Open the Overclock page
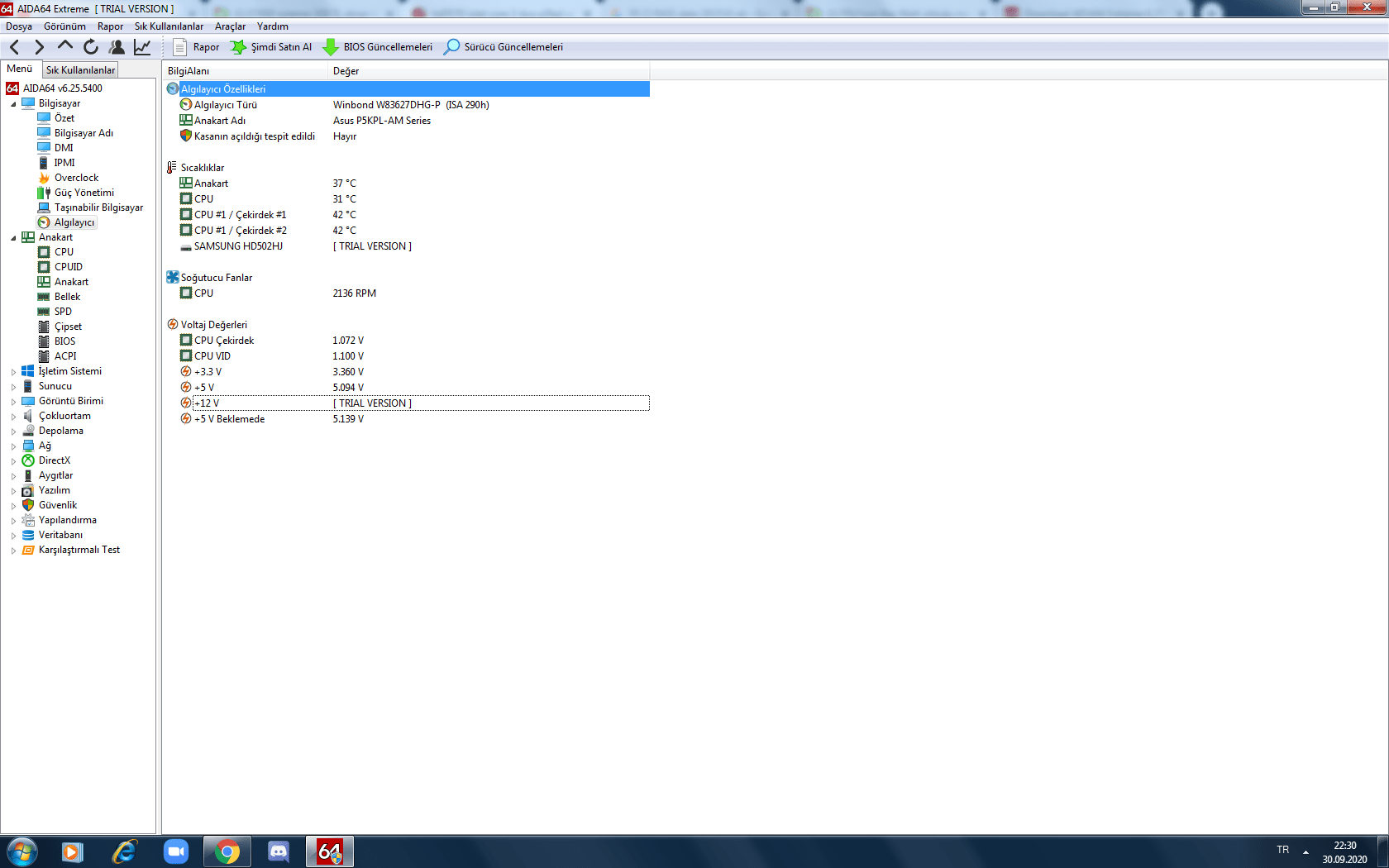This screenshot has width=1389, height=868. [x=76, y=178]
